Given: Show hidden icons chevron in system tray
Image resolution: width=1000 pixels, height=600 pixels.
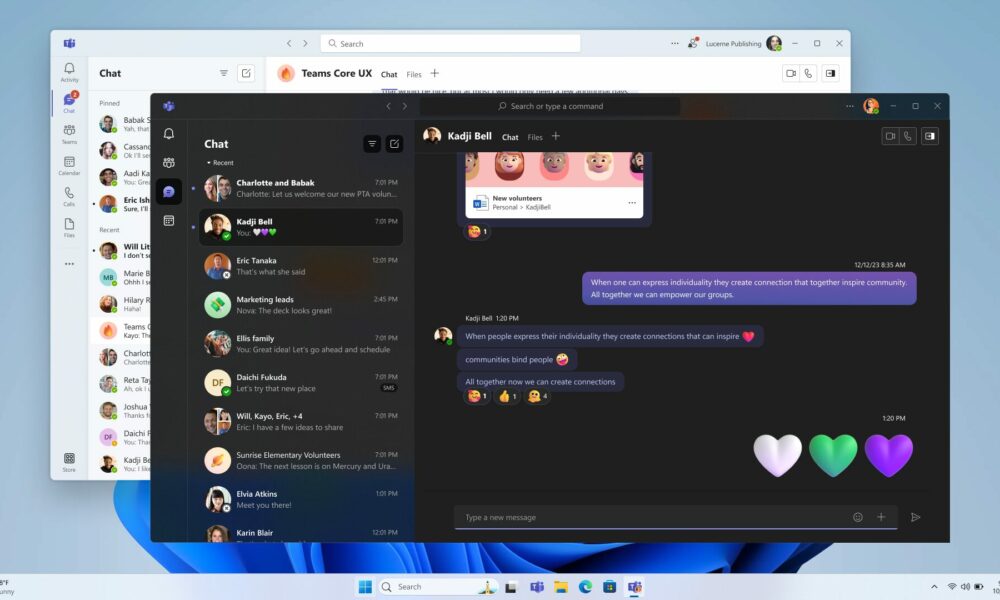Looking at the screenshot, I should pos(934,587).
